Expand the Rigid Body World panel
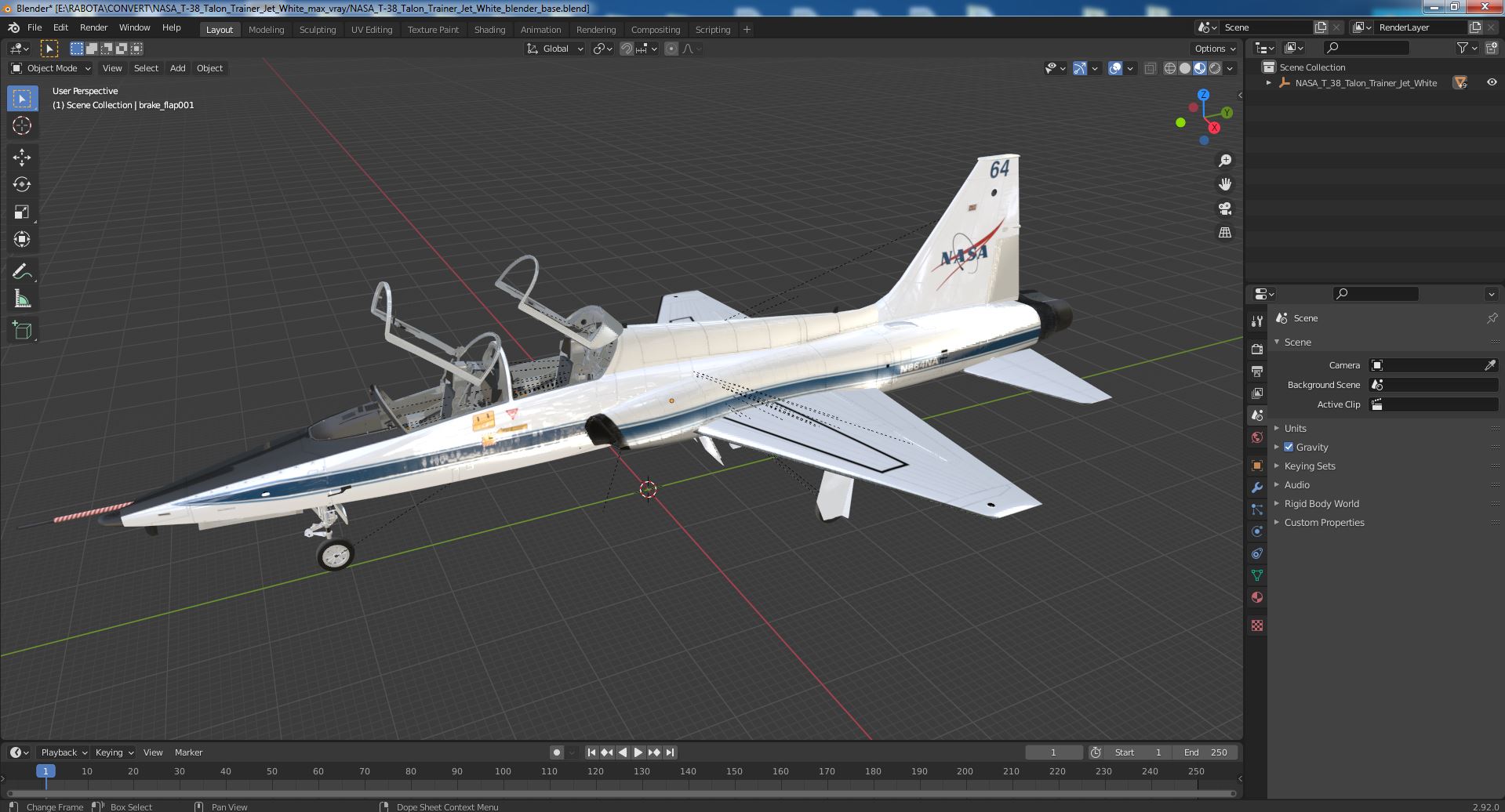 1321,503
